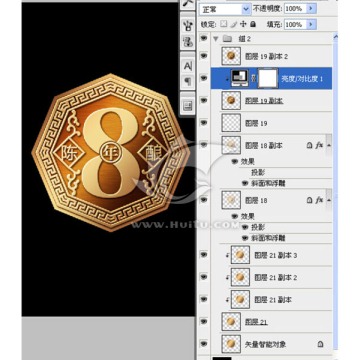The width and height of the screenshot is (360, 360).
Task: Click the lock position move icon
Action: pos(243,24)
